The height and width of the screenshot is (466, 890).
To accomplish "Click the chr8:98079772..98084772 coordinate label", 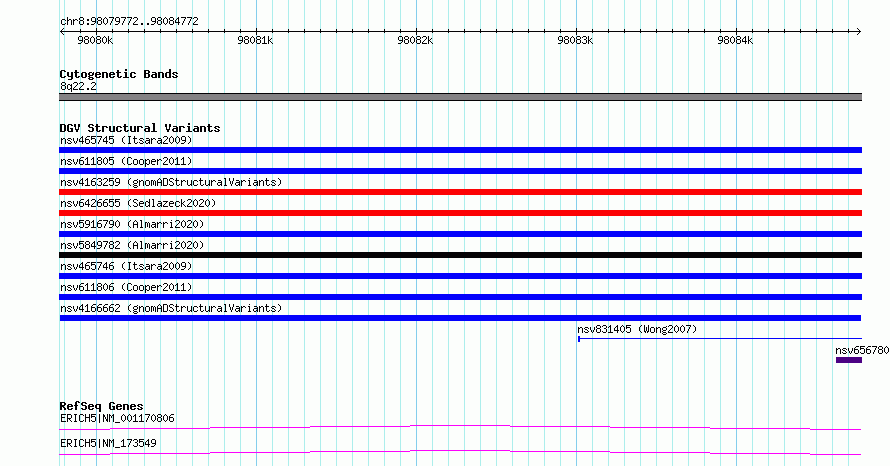I will 129,22.
